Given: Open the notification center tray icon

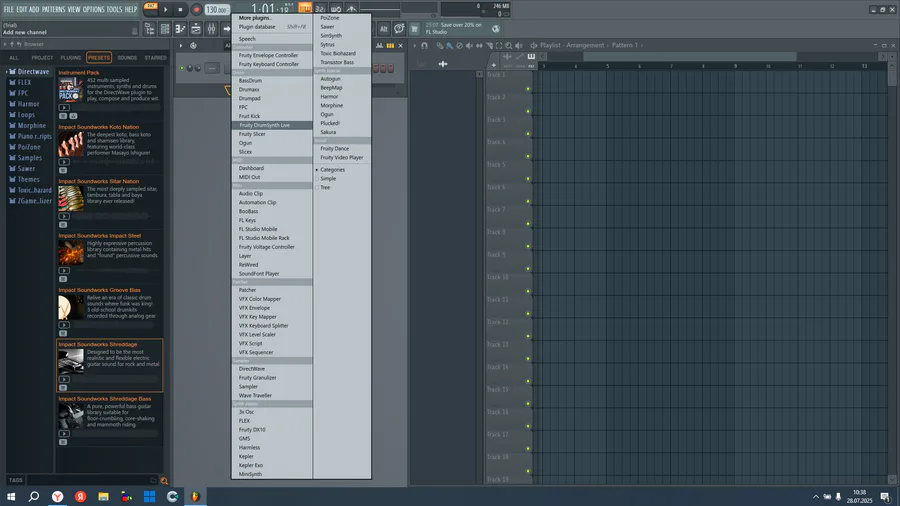Looking at the screenshot, I should point(886,497).
